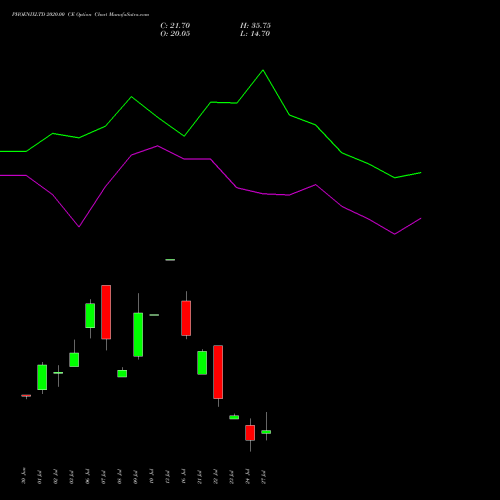Click the low price value L: 14.70

coord(255,34)
